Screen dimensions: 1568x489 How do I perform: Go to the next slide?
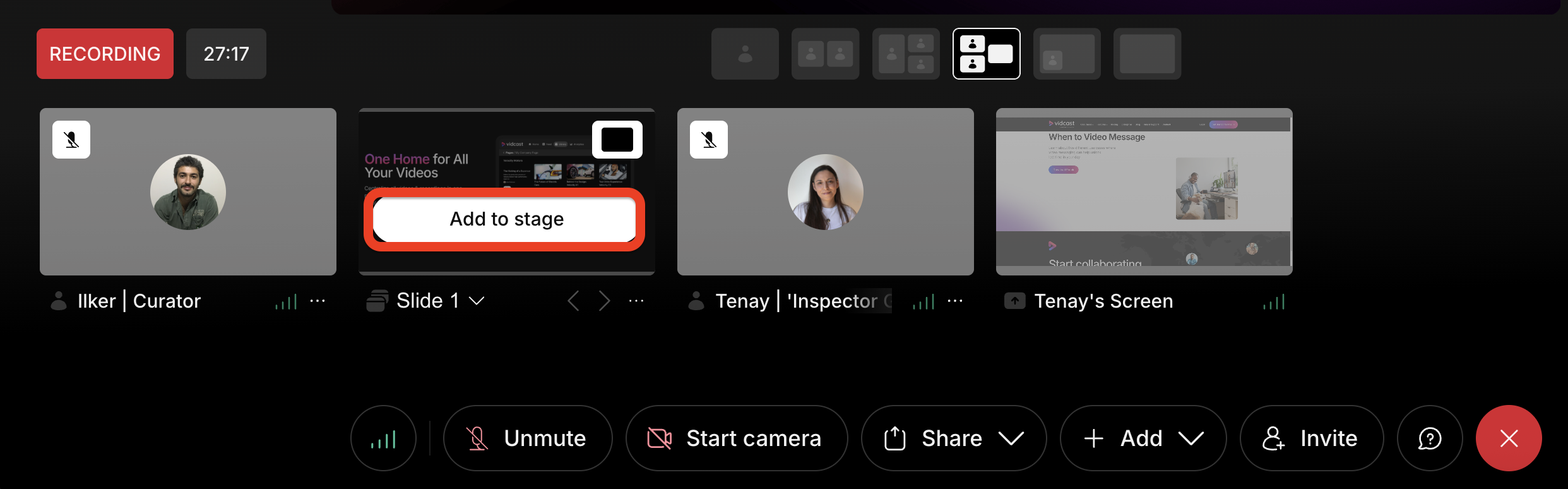tap(604, 301)
